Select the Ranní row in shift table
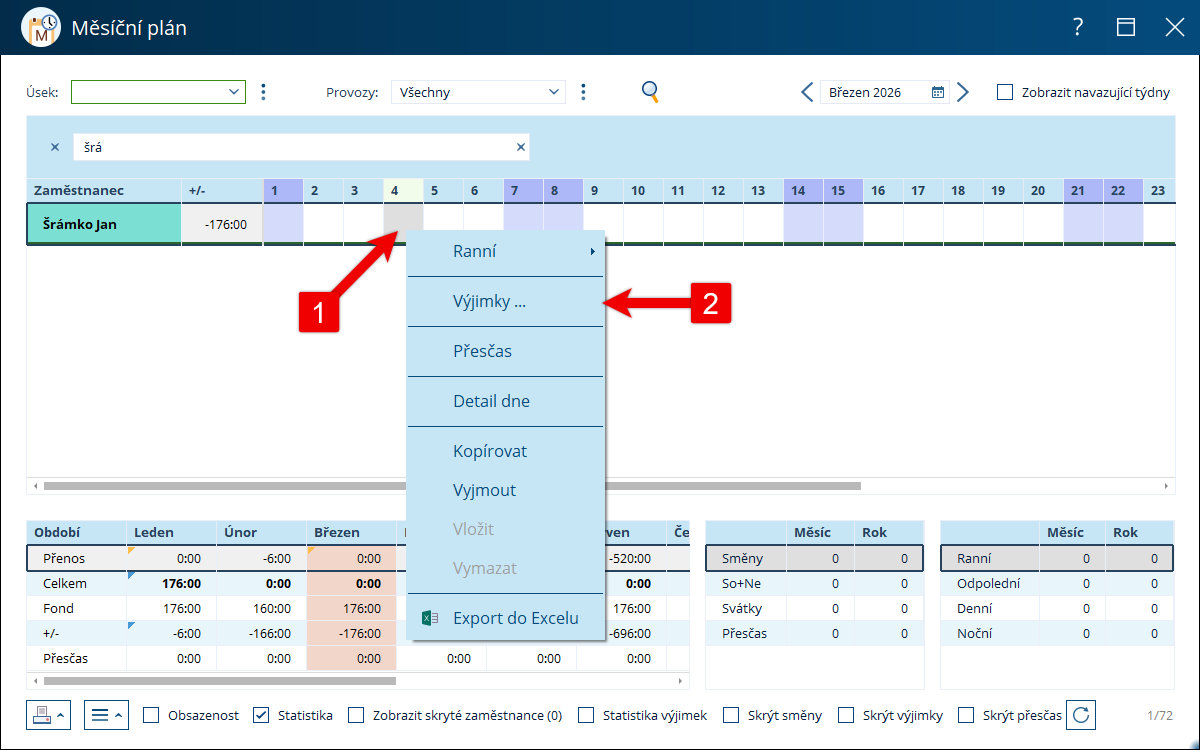Screen dimensions: 1200x750 1057,558
